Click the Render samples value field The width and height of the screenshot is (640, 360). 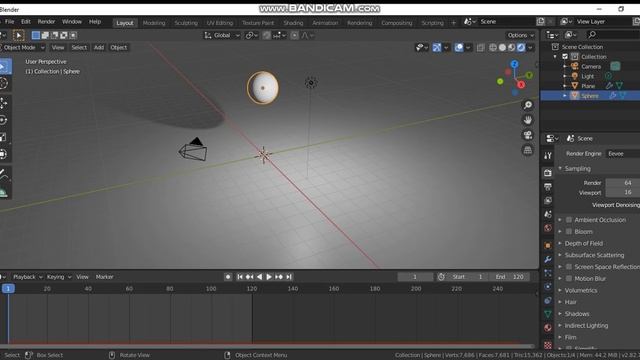click(x=622, y=183)
